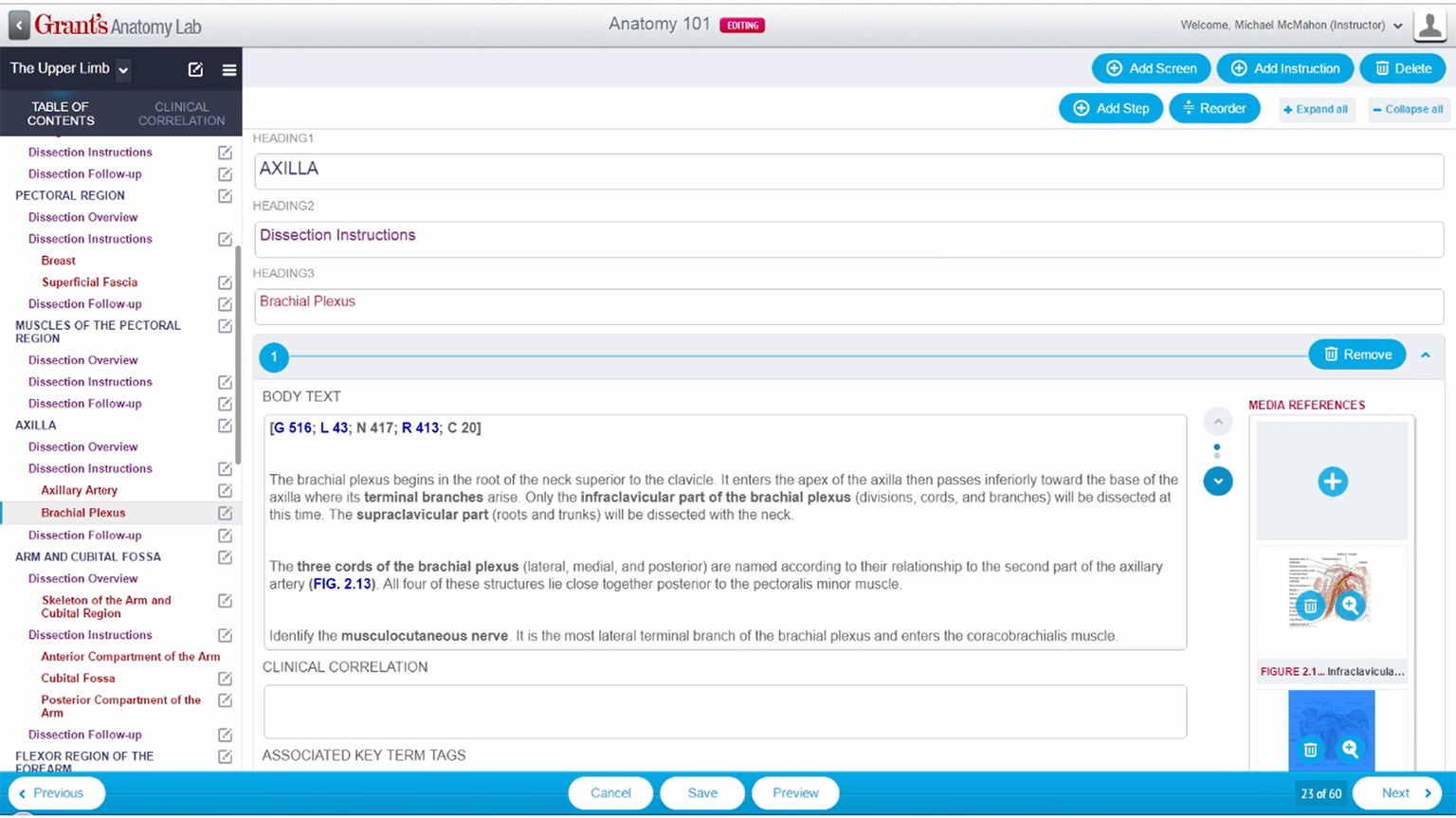Screen dimensions: 1456x818
Task: Delete the Figure 2.1 media thumbnail
Action: (1310, 606)
